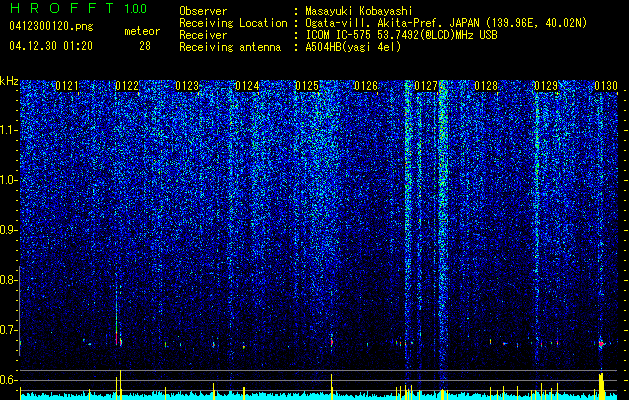Click time marker 0130
Screen dimensions: 629x400
tap(605, 85)
